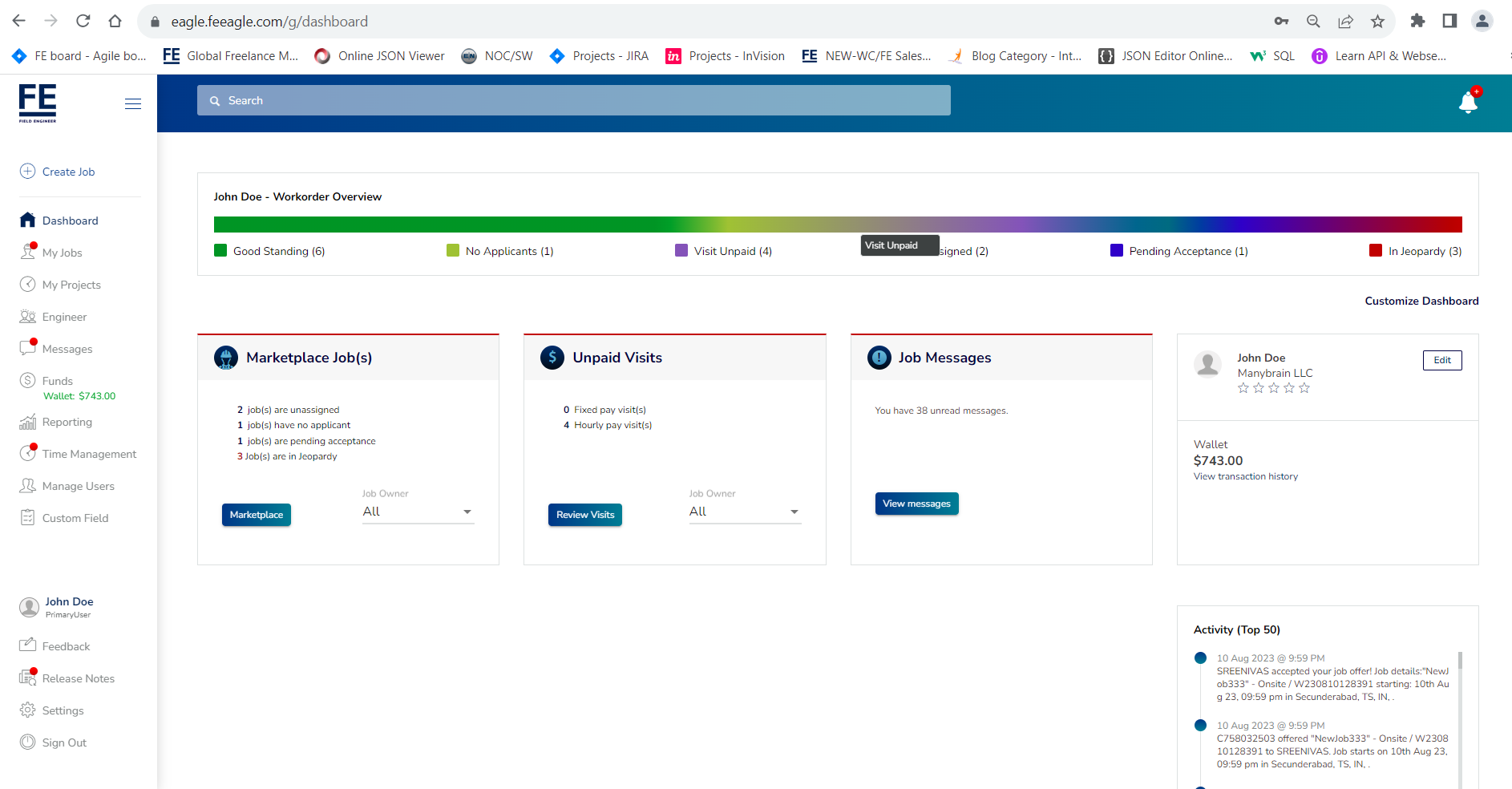Click the workorder overview gradient bar
Viewport: 1512px width, 789px height.
click(838, 225)
